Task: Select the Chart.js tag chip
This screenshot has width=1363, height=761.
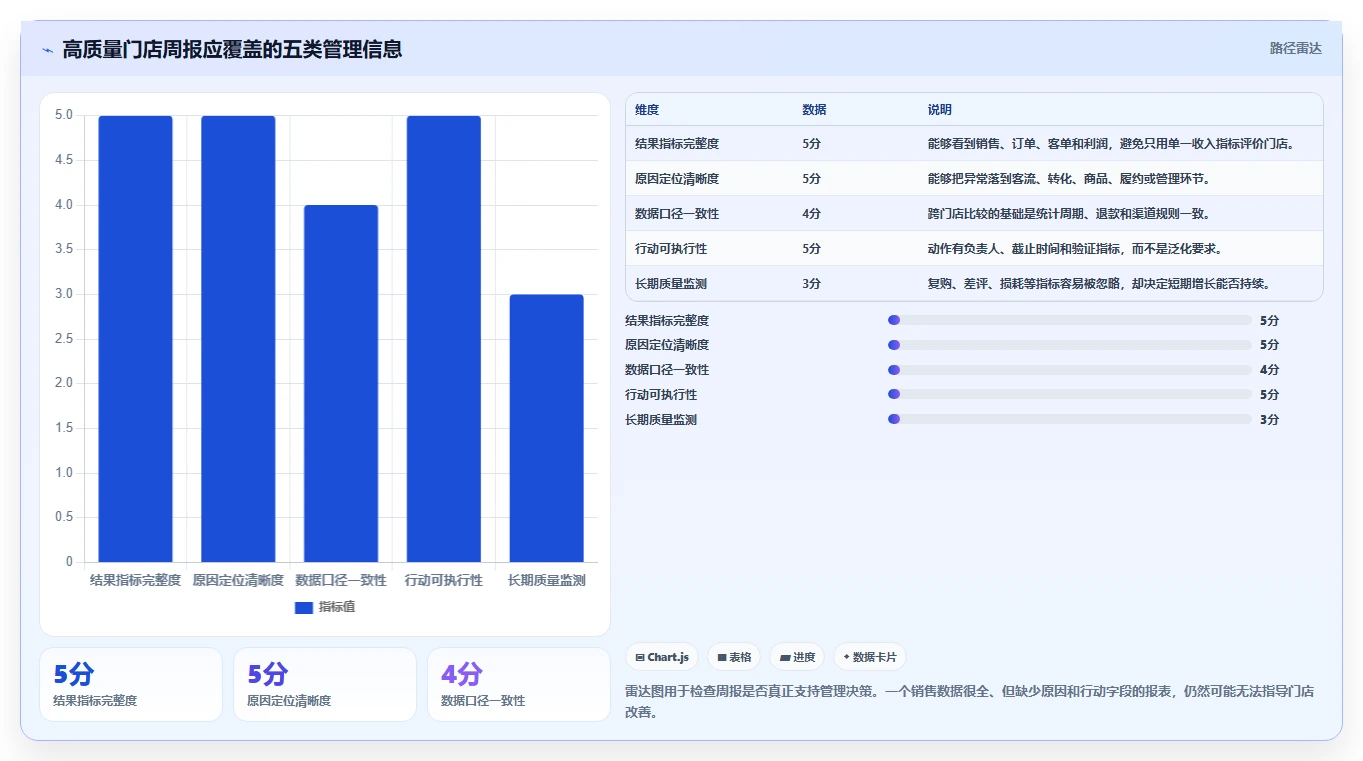Action: coord(662,657)
